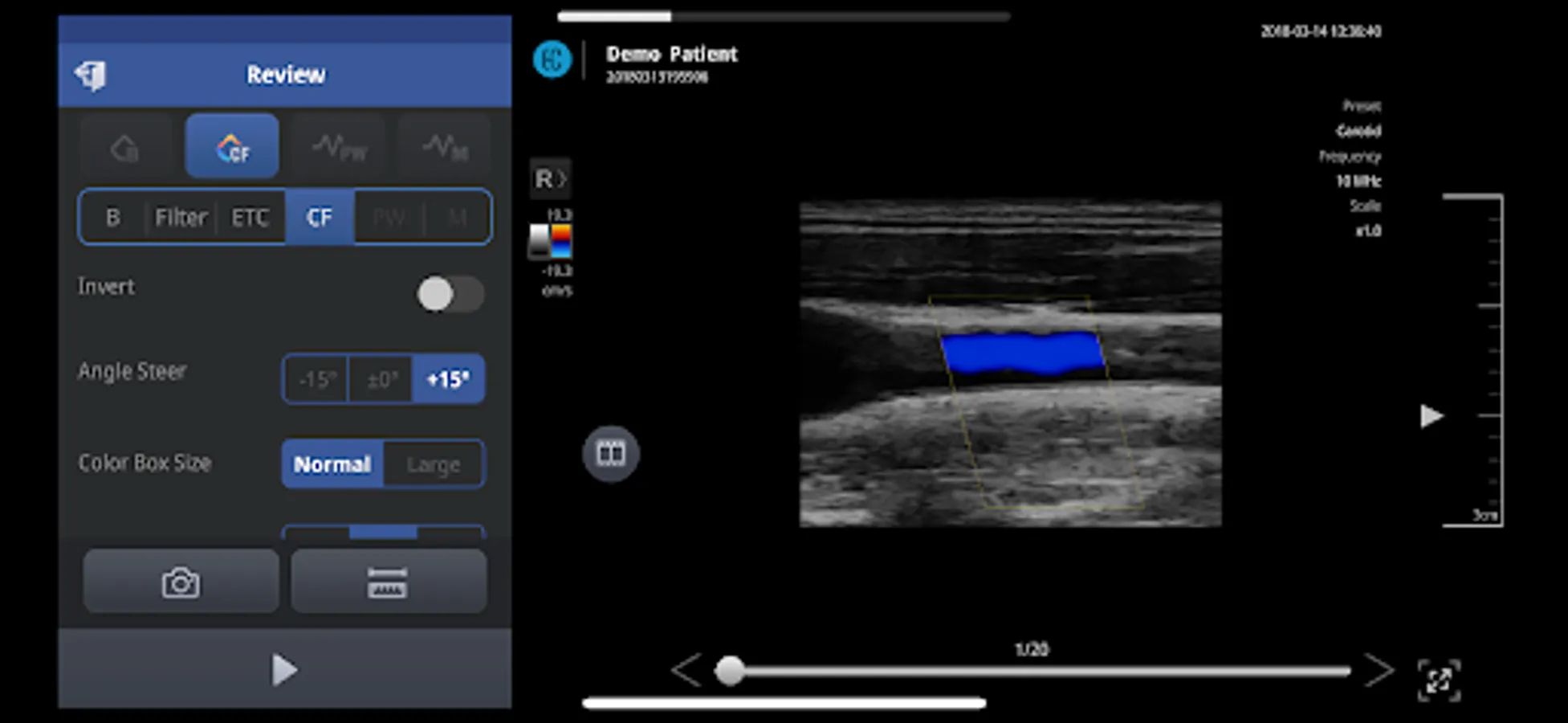The image size is (1568, 723).
Task: Choose Large color box size
Action: 434,464
